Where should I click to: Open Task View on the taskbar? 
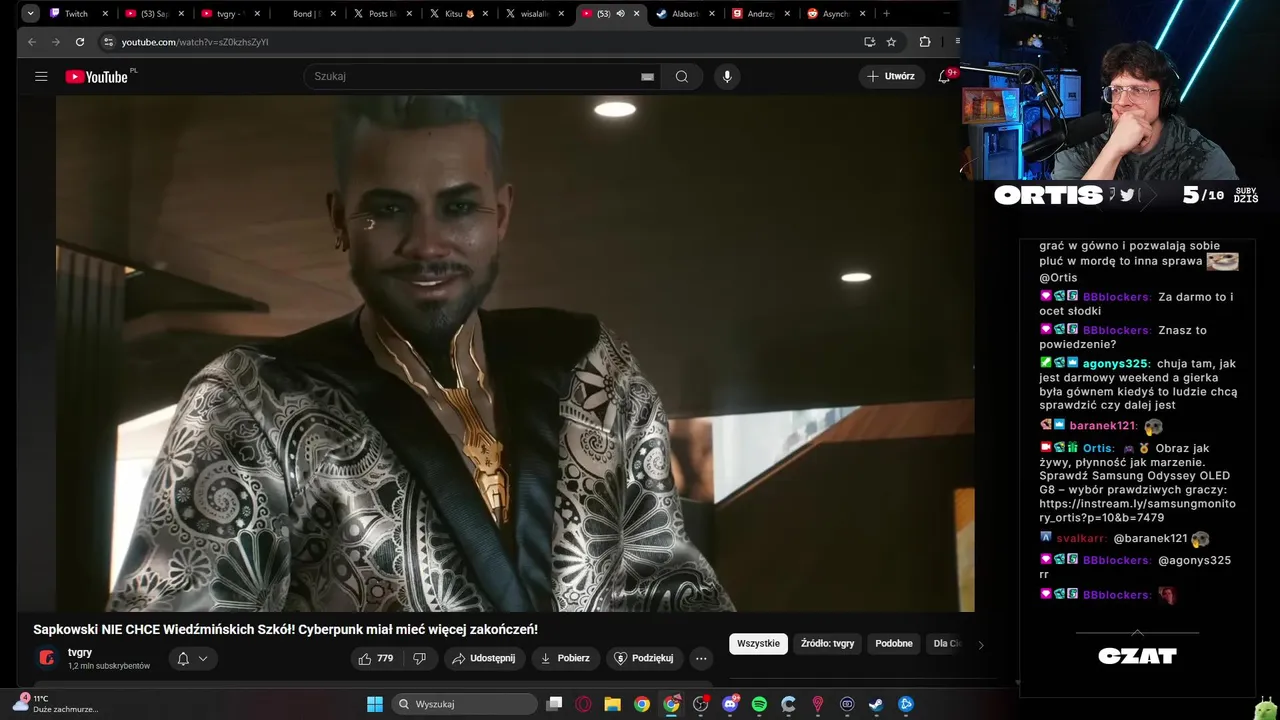[x=554, y=704]
